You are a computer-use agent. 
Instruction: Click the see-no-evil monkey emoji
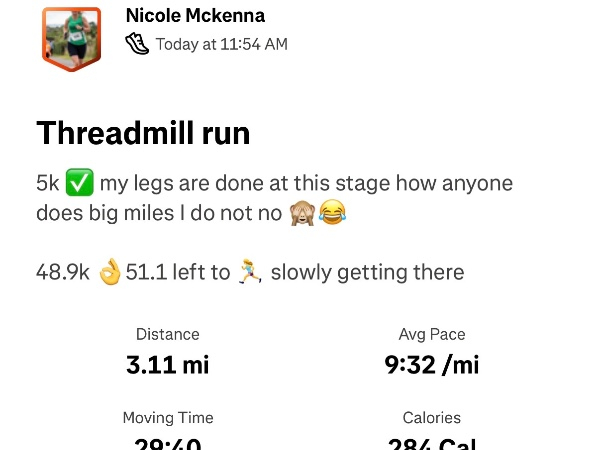[301, 213]
